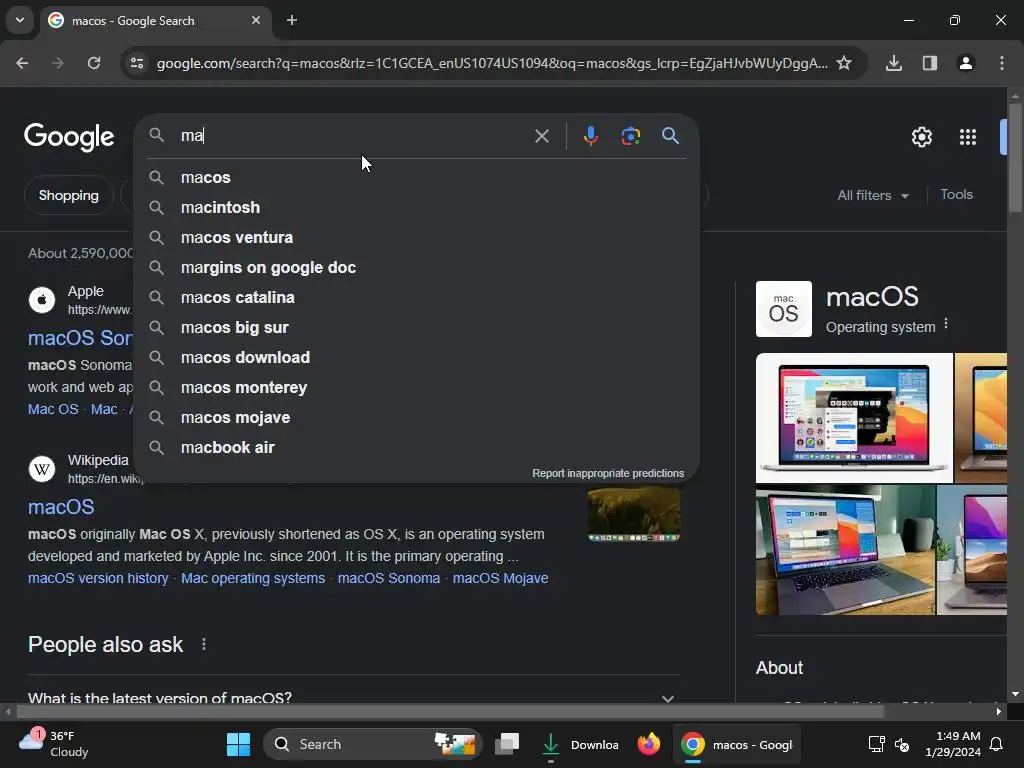Screen dimensions: 1024x768
Task: Open the macOS Sonoma sublink
Action: tap(389, 579)
